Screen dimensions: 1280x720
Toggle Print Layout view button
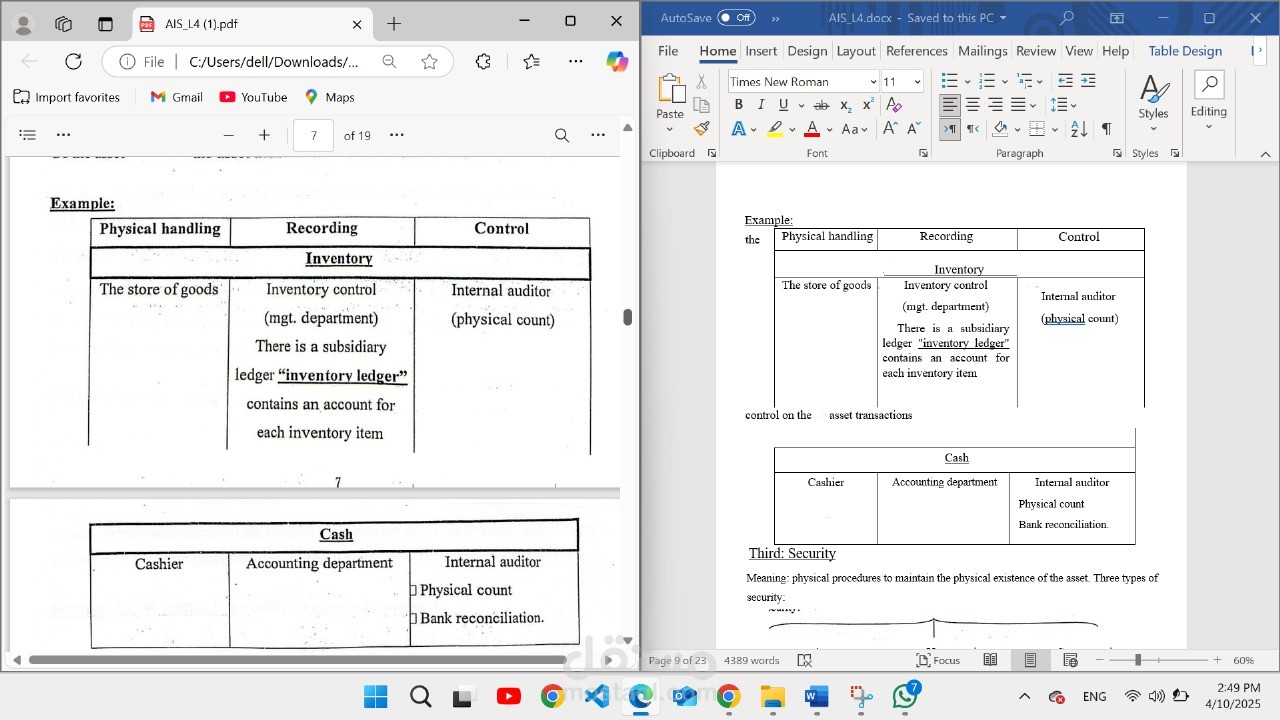(1030, 660)
